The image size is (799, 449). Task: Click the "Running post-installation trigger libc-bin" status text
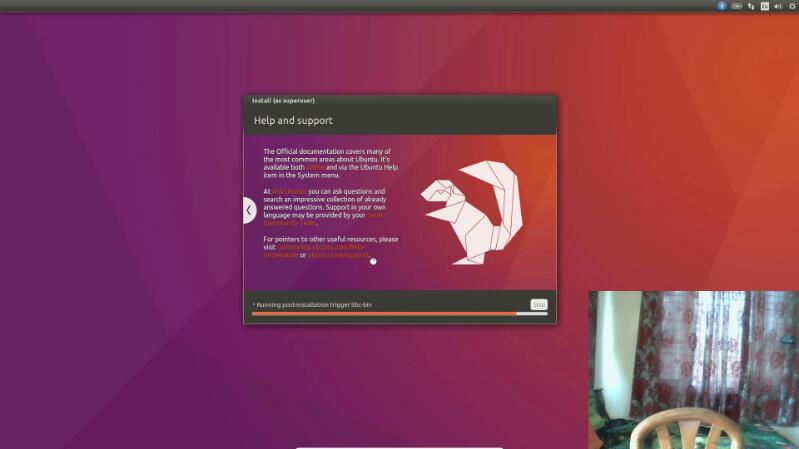pos(312,305)
